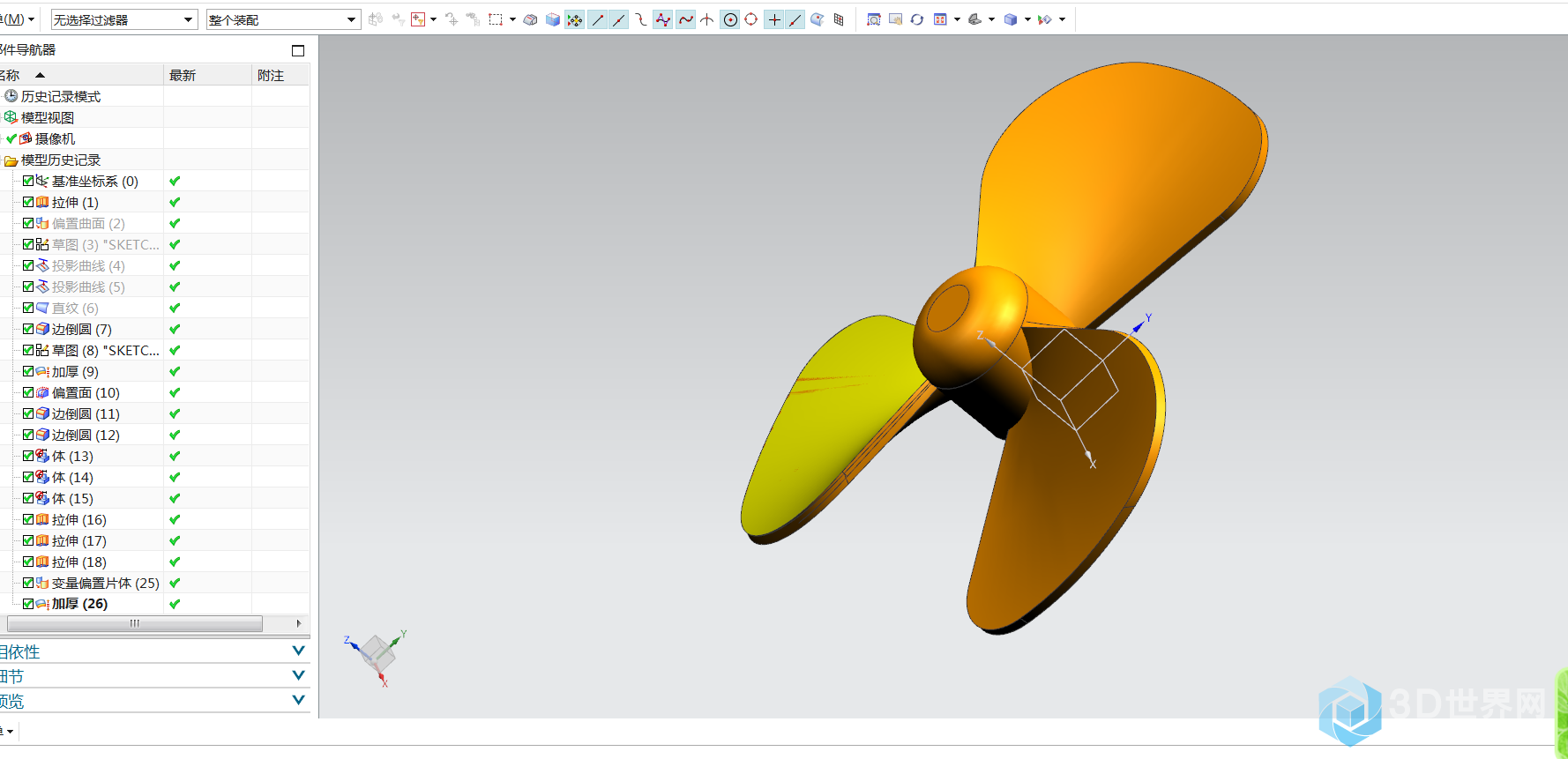Expand the 预览 panel chevron

coord(298,700)
